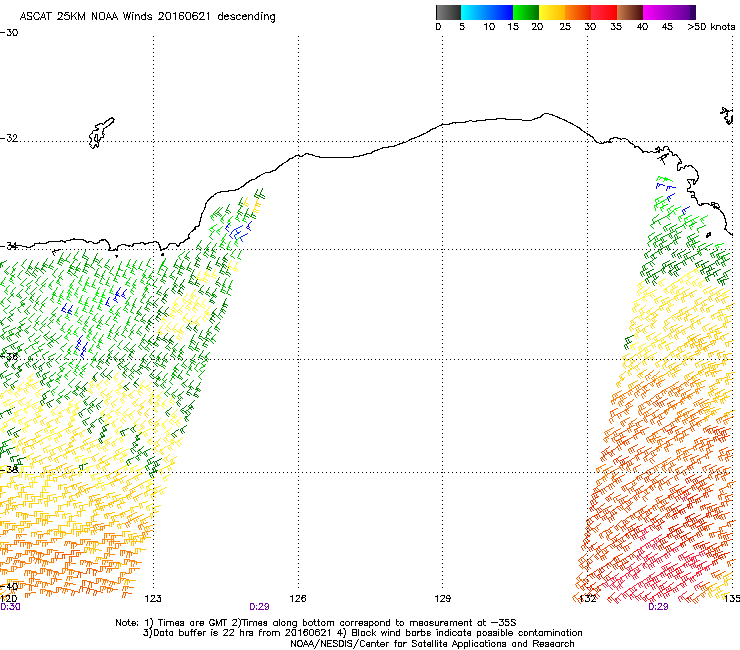Click the yellow 20-25 knots legend swatch
740x650 pixels.
(552, 12)
